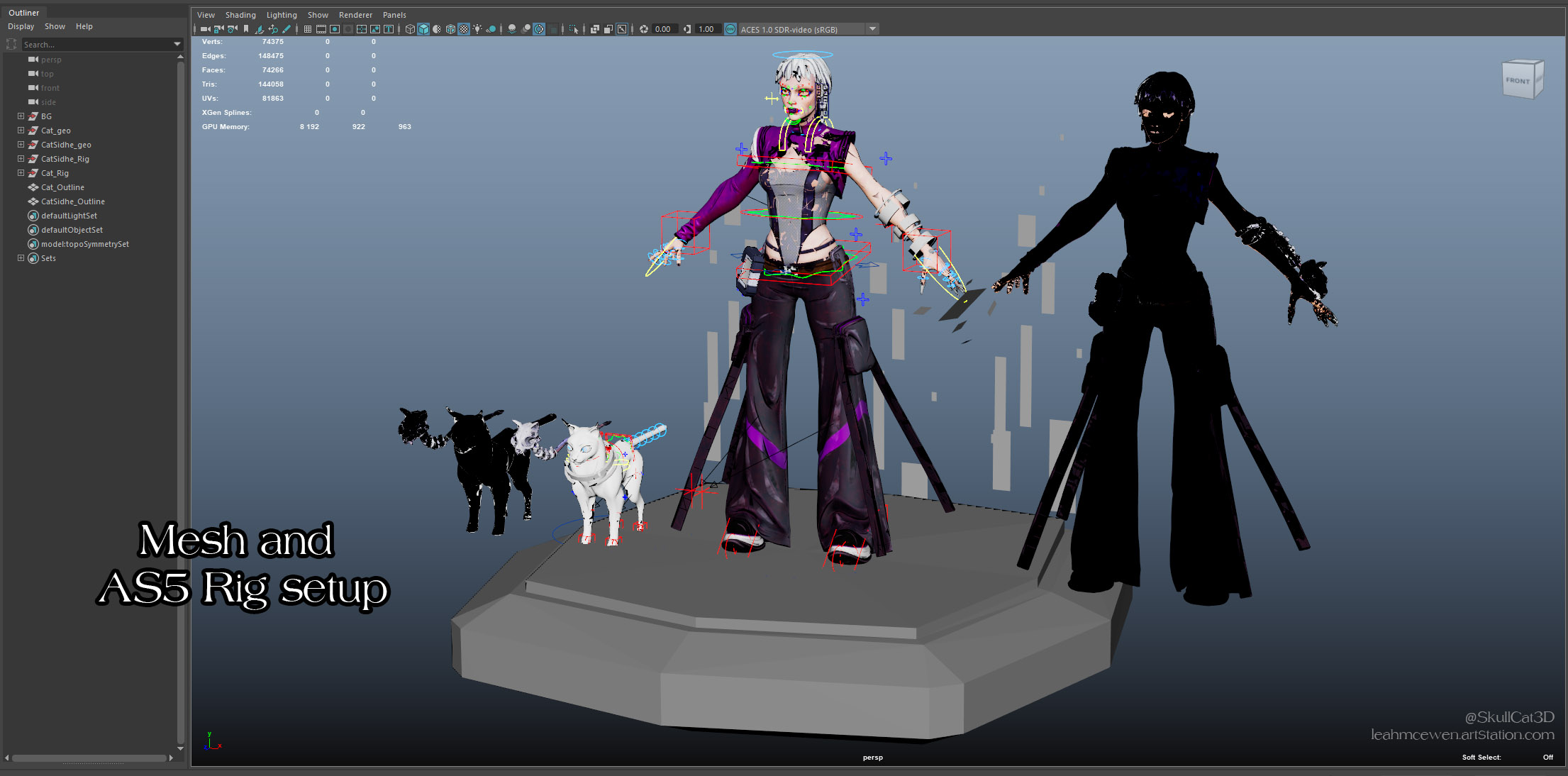Open the Shading menu in viewport
This screenshot has width=1568, height=776.
click(x=240, y=15)
